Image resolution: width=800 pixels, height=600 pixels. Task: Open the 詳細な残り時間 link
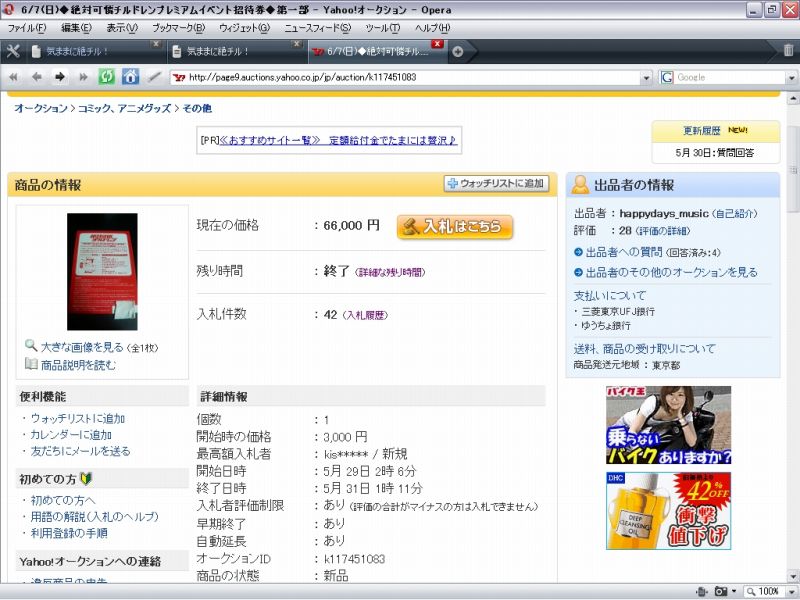click(x=391, y=272)
